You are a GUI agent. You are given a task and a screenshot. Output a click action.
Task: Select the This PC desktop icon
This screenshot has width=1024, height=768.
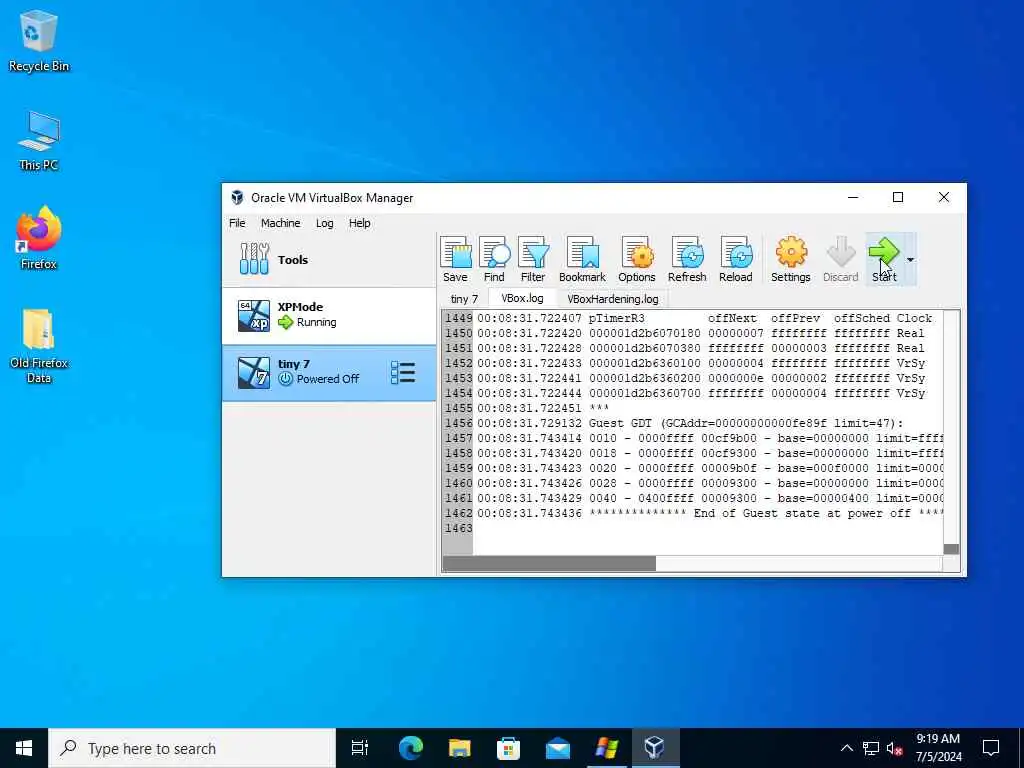coord(39,140)
